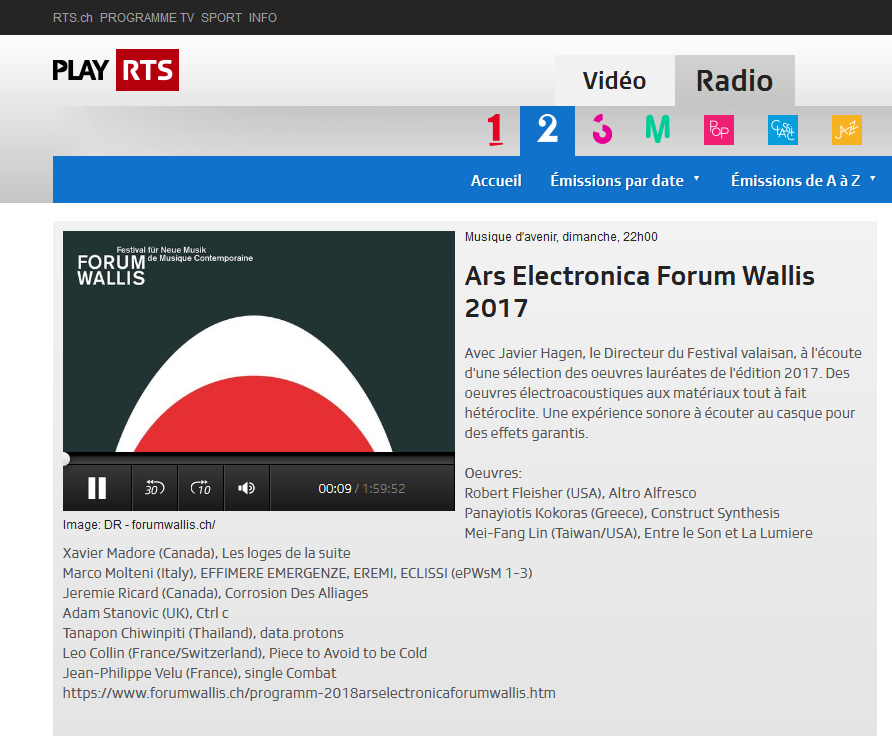The width and height of the screenshot is (892, 736).
Task: Select the Pop radio channel icon
Action: pyautogui.click(x=718, y=130)
